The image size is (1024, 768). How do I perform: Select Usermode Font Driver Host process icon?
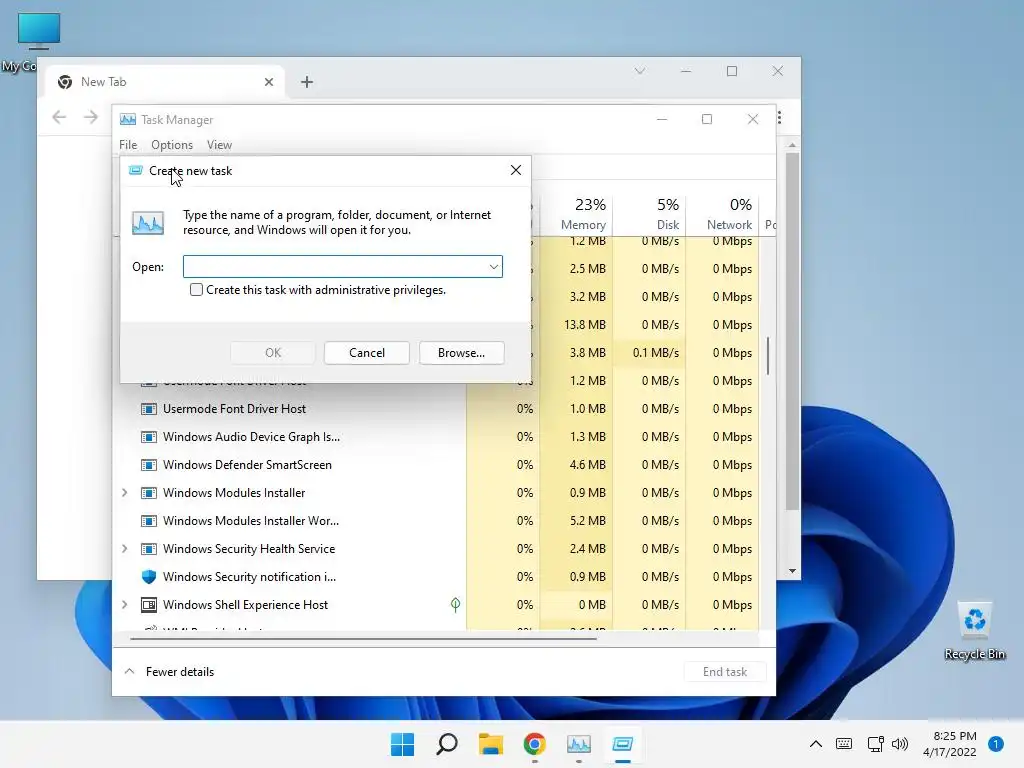pos(149,409)
